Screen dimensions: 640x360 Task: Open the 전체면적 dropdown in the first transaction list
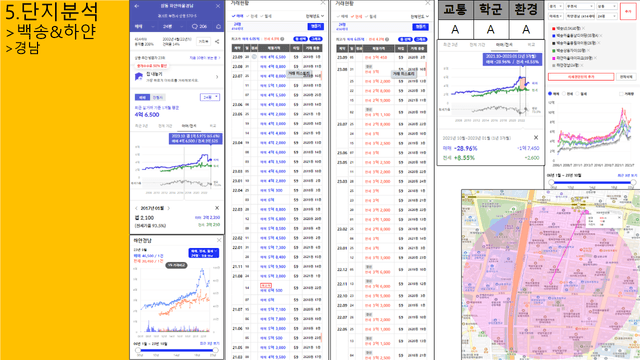(315, 16)
